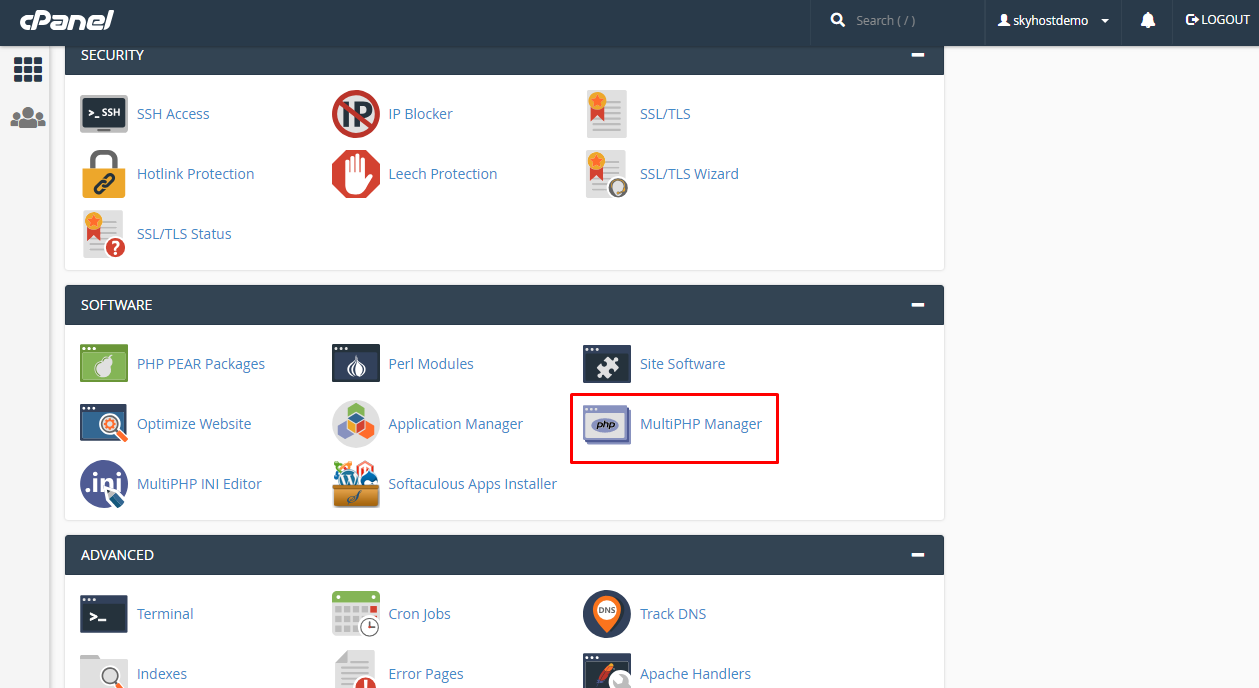Open the IP Blocker link
Viewport: 1259px width, 688px height.
point(420,114)
